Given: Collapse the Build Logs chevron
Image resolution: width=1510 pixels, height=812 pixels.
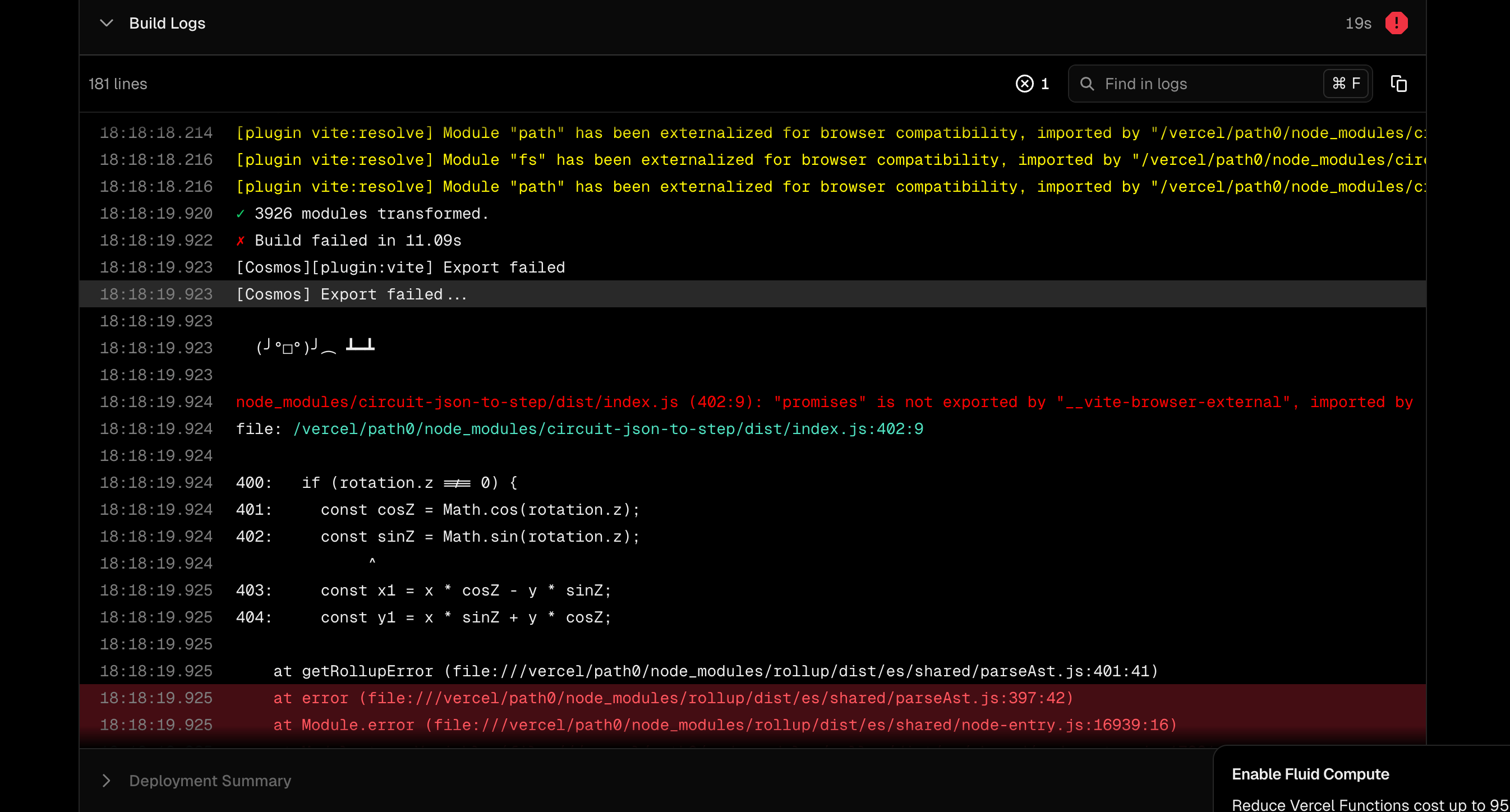Looking at the screenshot, I should coord(106,24).
